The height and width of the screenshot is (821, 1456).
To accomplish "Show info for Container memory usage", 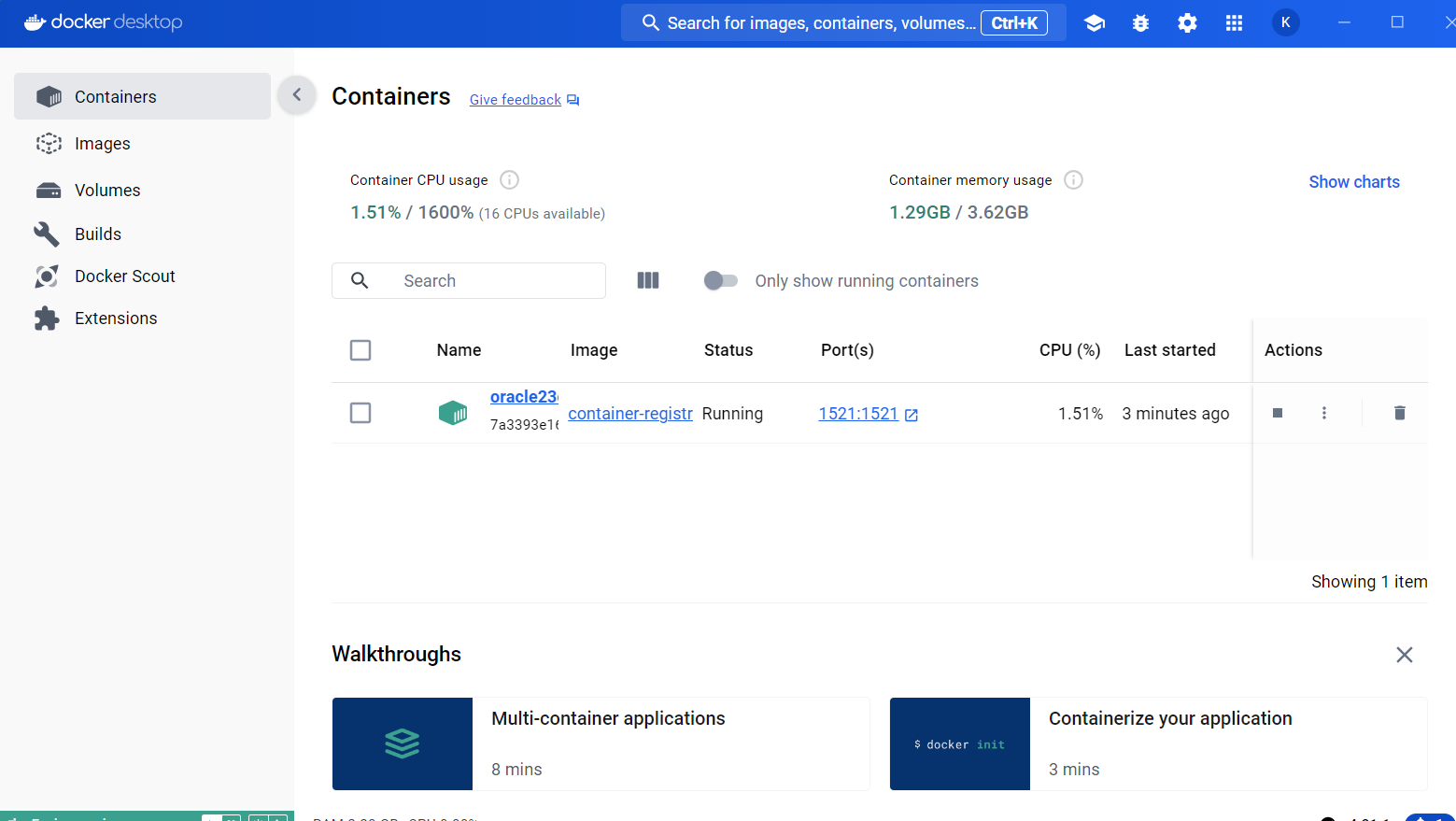I will click(x=1073, y=179).
